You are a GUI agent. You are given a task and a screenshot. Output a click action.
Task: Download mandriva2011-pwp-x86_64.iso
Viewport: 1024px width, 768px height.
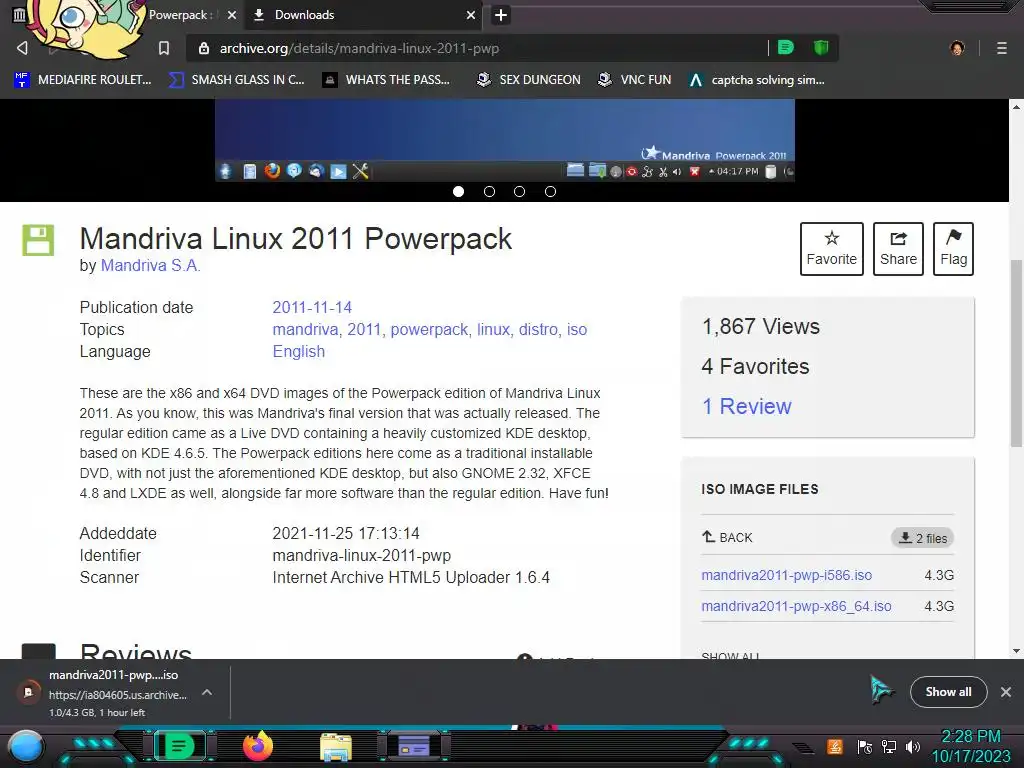(796, 606)
